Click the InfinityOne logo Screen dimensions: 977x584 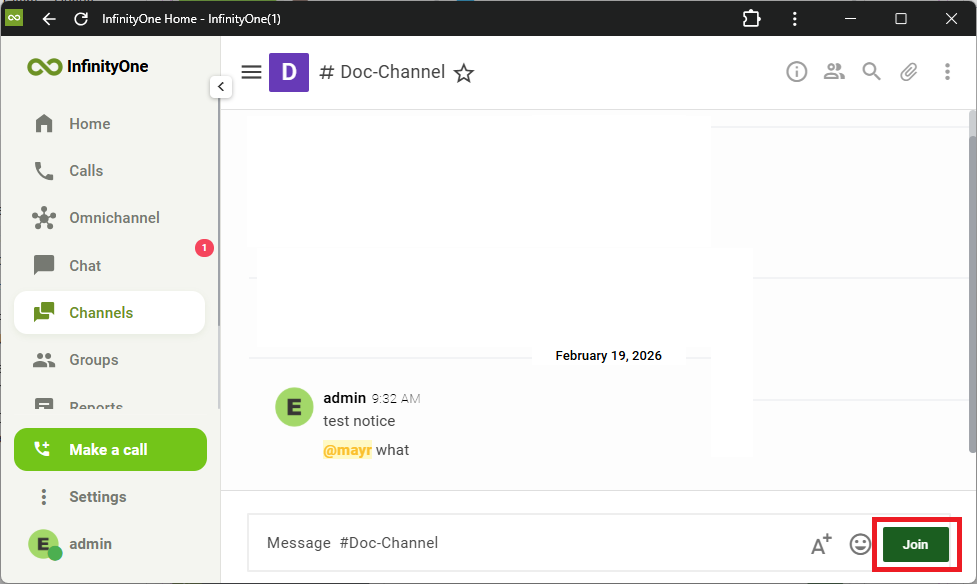88,66
